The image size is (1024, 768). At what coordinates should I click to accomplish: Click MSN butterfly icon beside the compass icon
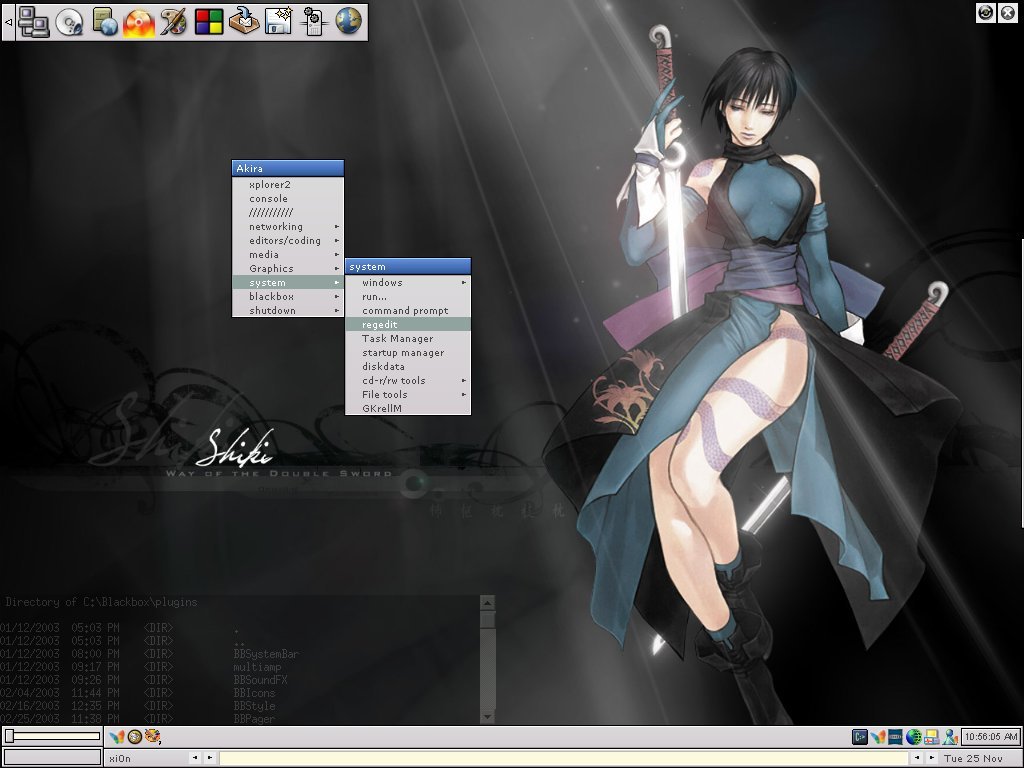117,737
